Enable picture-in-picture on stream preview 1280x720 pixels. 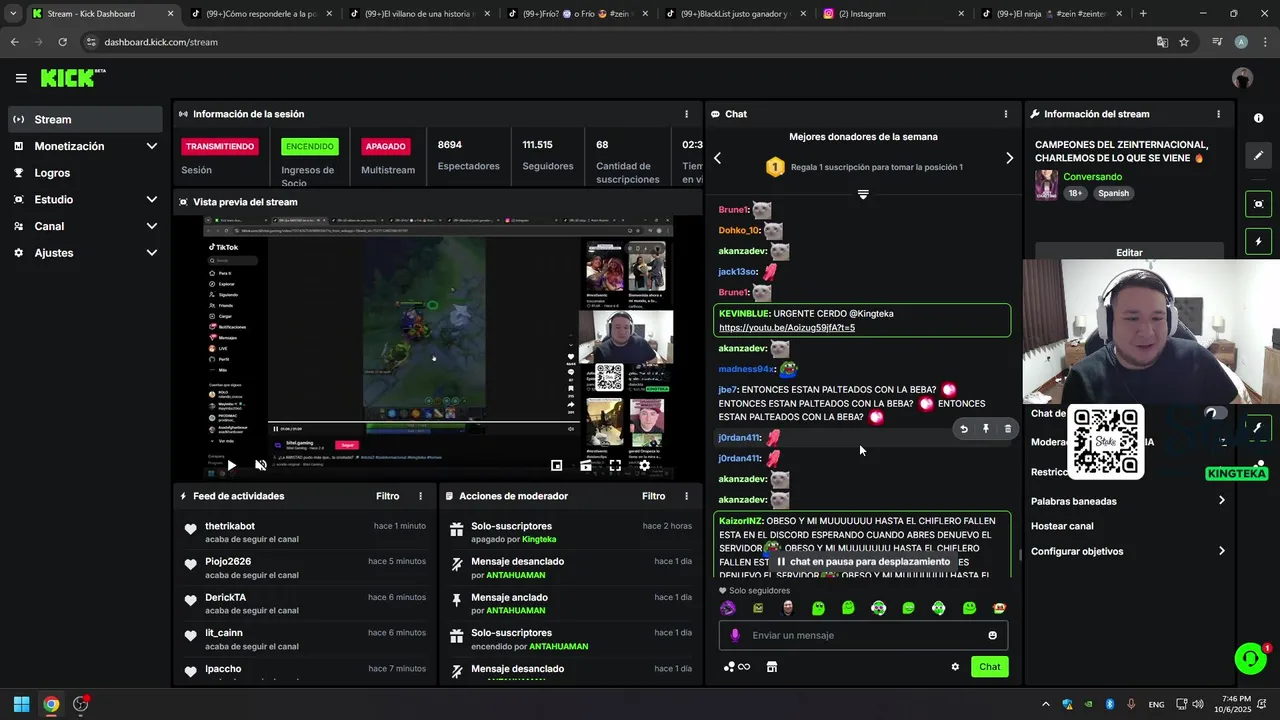557,465
